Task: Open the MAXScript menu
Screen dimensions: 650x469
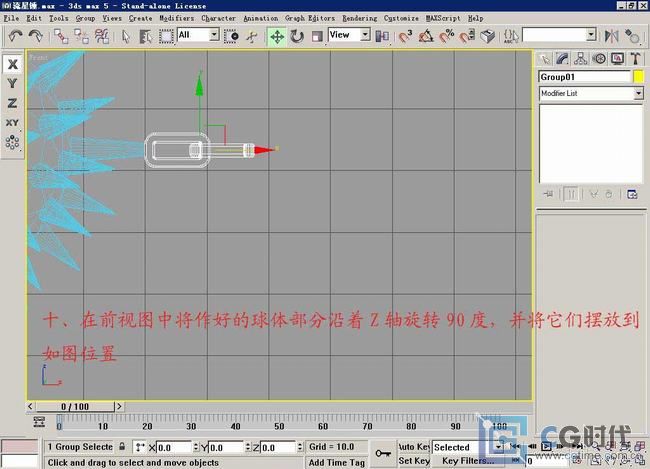Action: pyautogui.click(x=443, y=18)
